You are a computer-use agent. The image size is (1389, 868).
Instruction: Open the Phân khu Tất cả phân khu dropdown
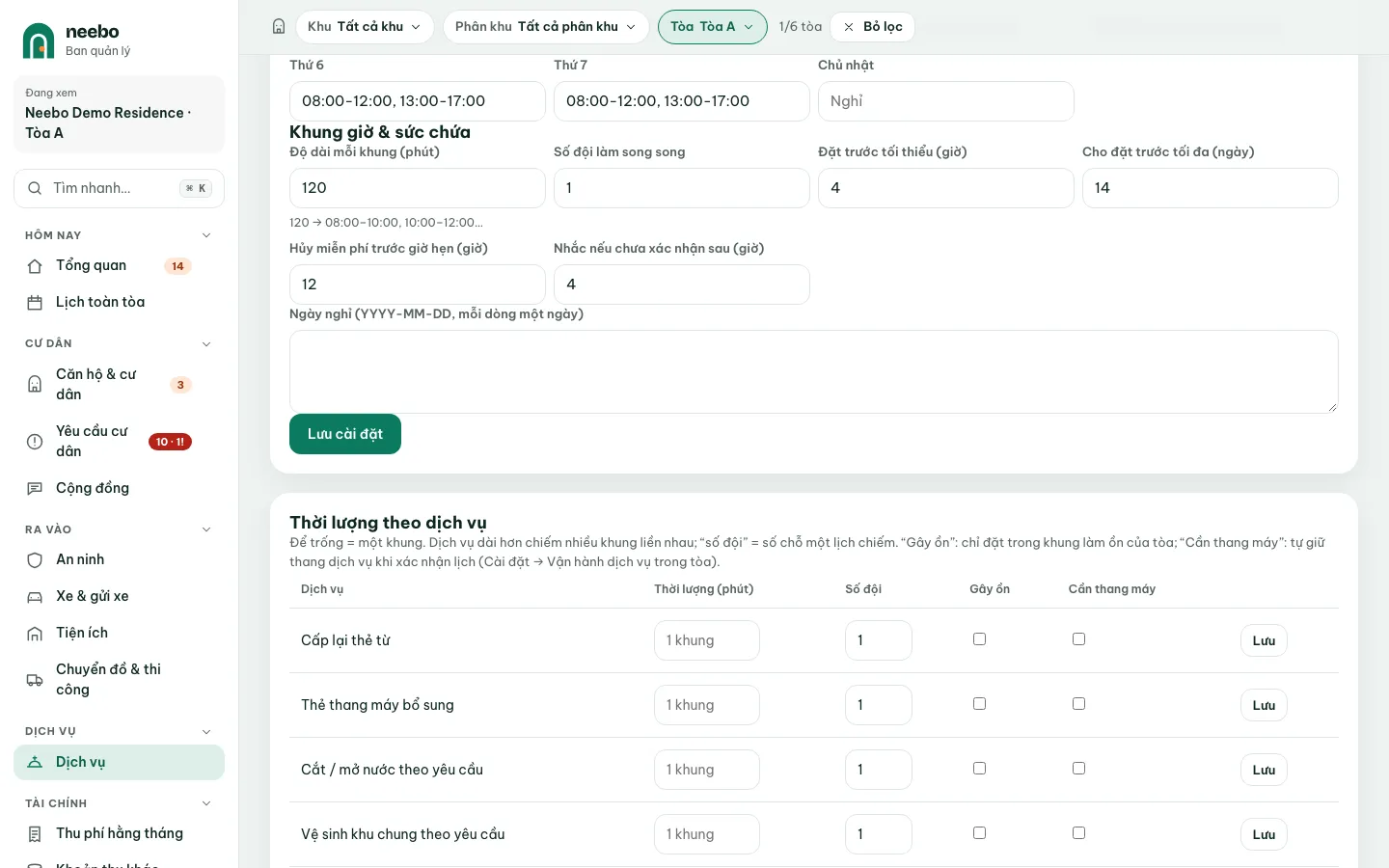point(546,27)
